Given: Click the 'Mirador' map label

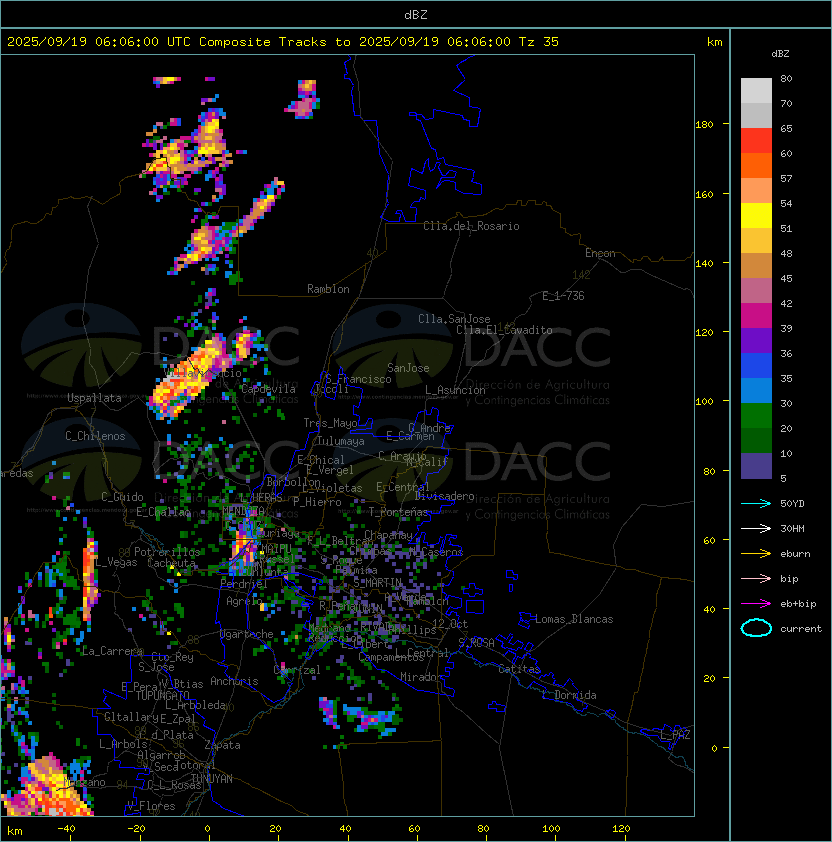Looking at the screenshot, I should 421,677.
